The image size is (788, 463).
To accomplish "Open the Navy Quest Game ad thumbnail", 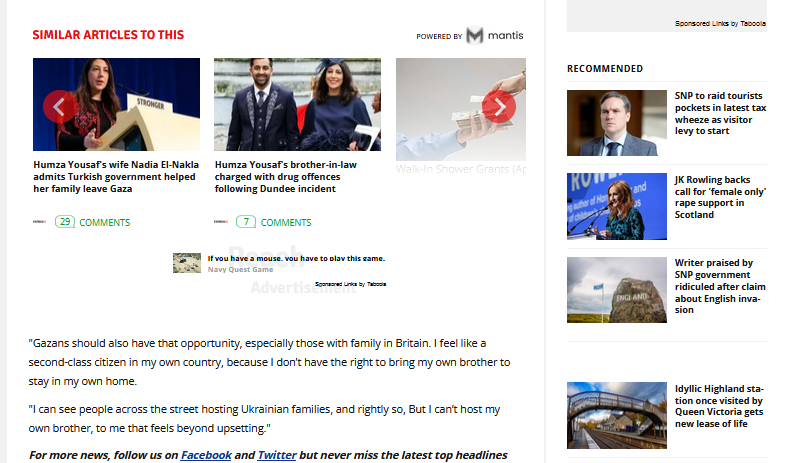I will point(187,263).
